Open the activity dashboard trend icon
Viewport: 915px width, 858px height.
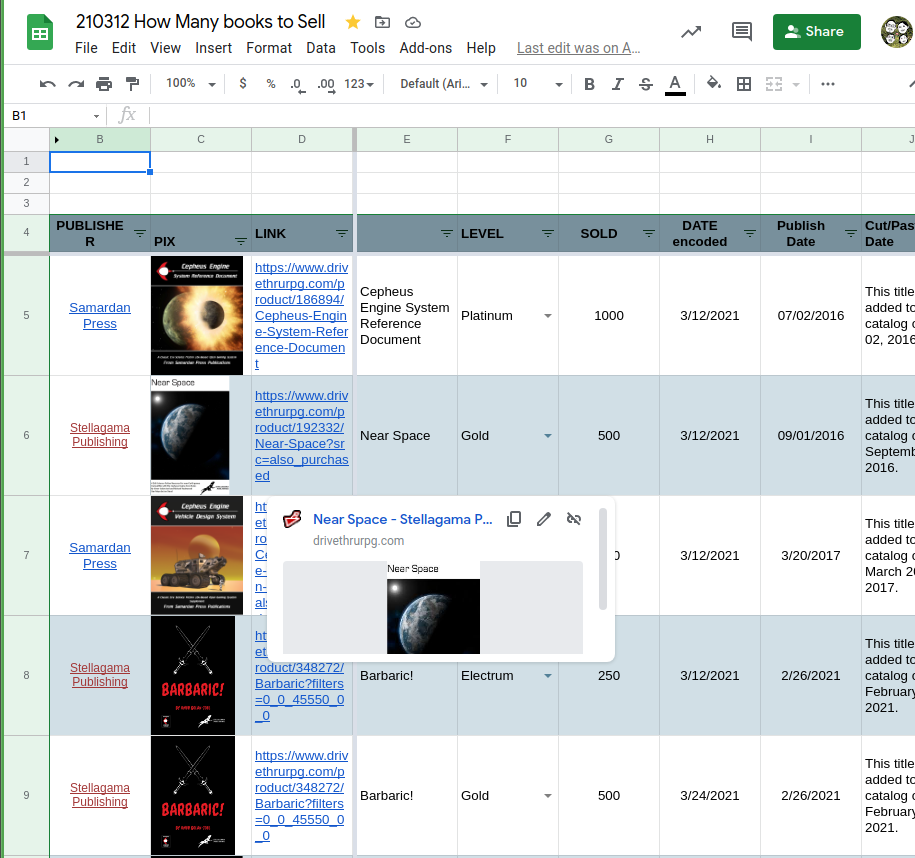click(691, 32)
